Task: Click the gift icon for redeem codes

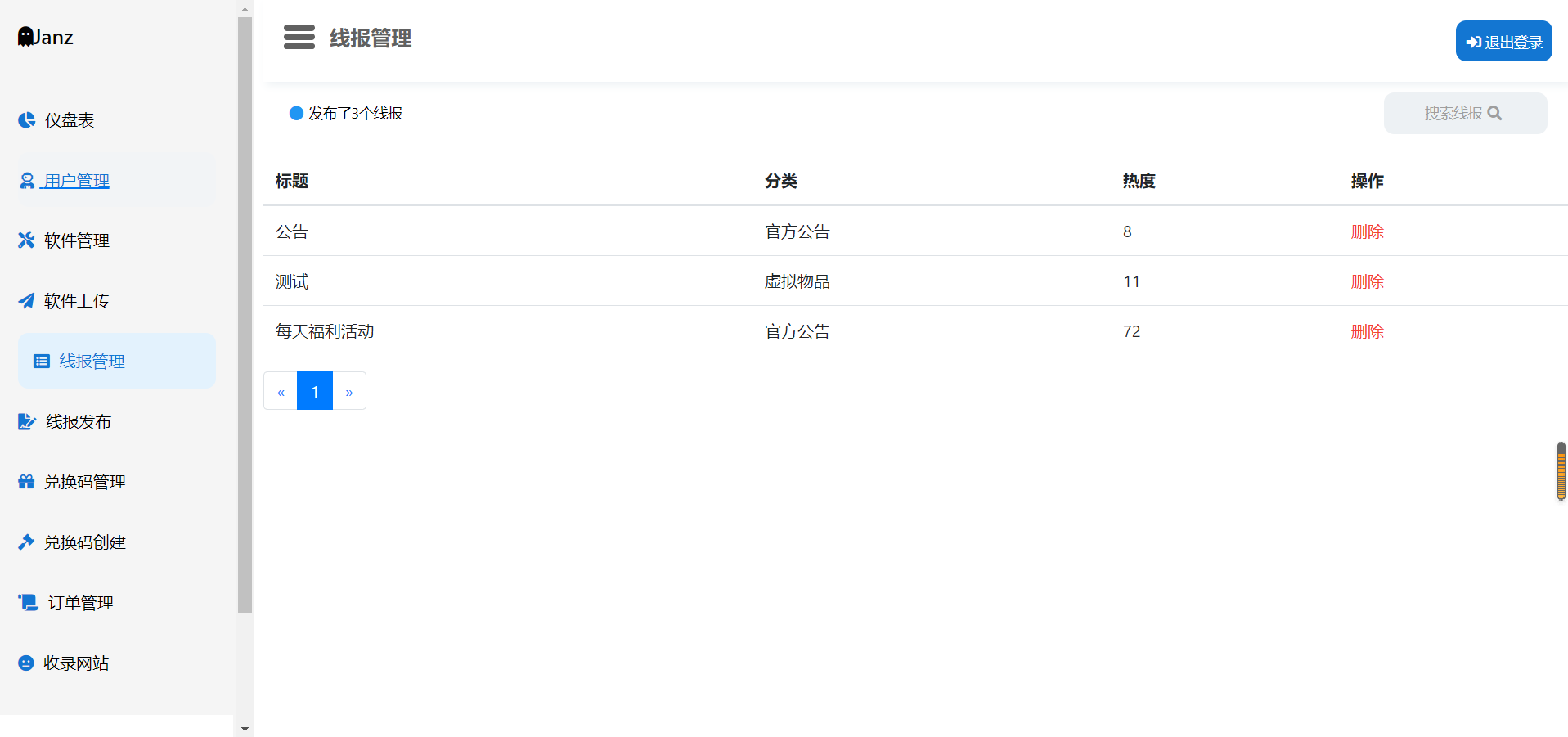Action: click(26, 482)
